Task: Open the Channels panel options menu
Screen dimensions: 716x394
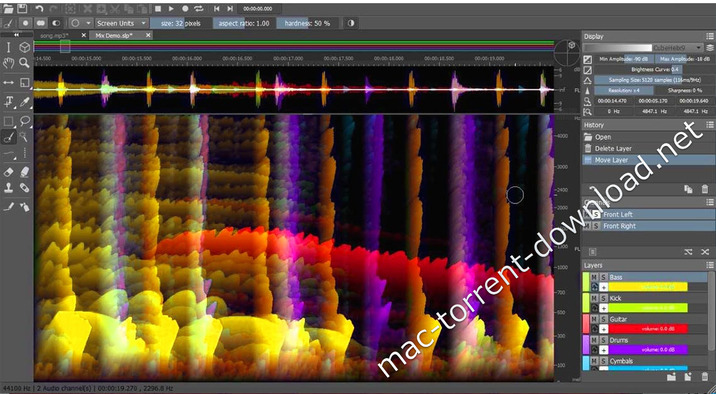Action: click(710, 202)
